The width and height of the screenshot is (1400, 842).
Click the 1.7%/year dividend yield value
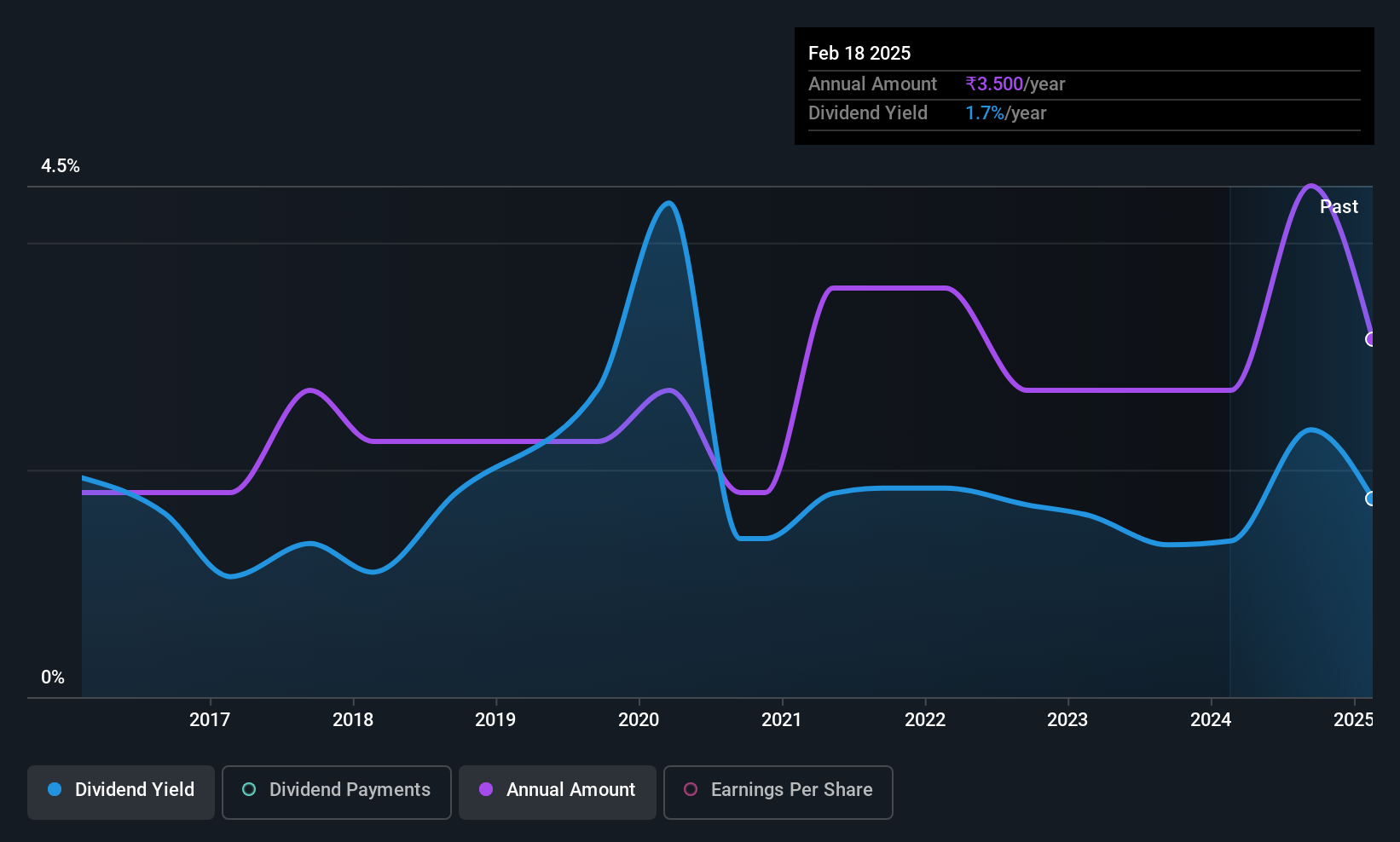click(1005, 113)
